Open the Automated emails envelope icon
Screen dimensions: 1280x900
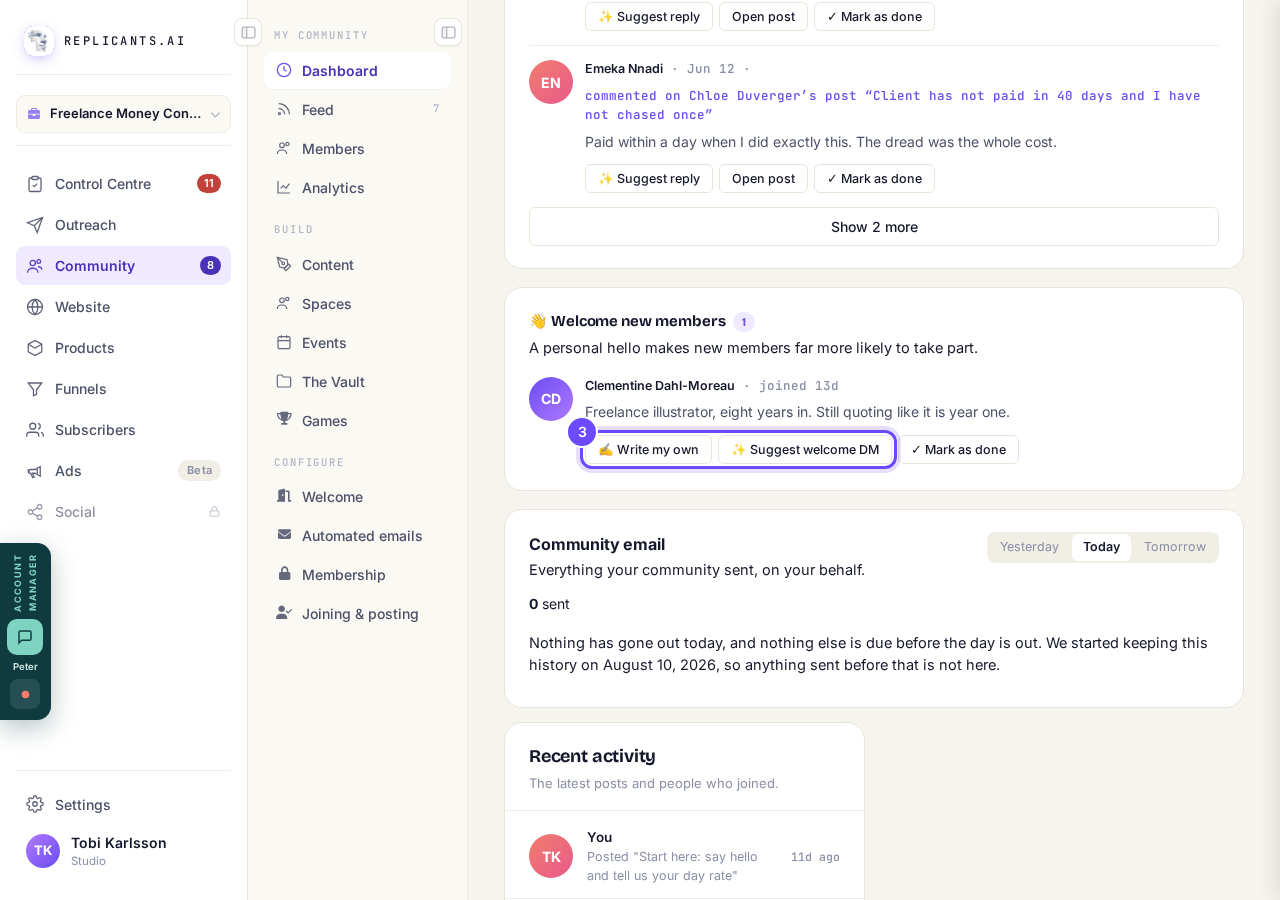284,536
